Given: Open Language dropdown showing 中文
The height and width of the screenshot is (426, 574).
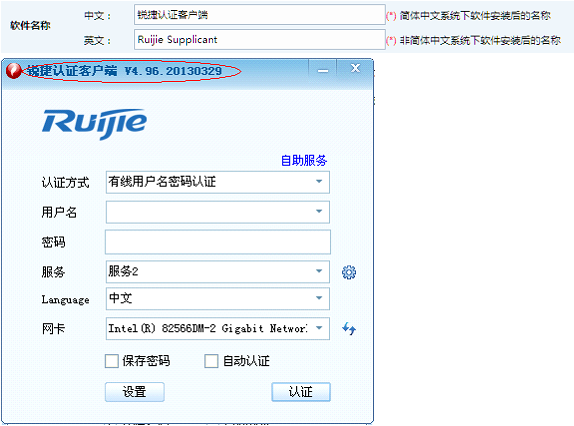Looking at the screenshot, I should click(x=218, y=298).
